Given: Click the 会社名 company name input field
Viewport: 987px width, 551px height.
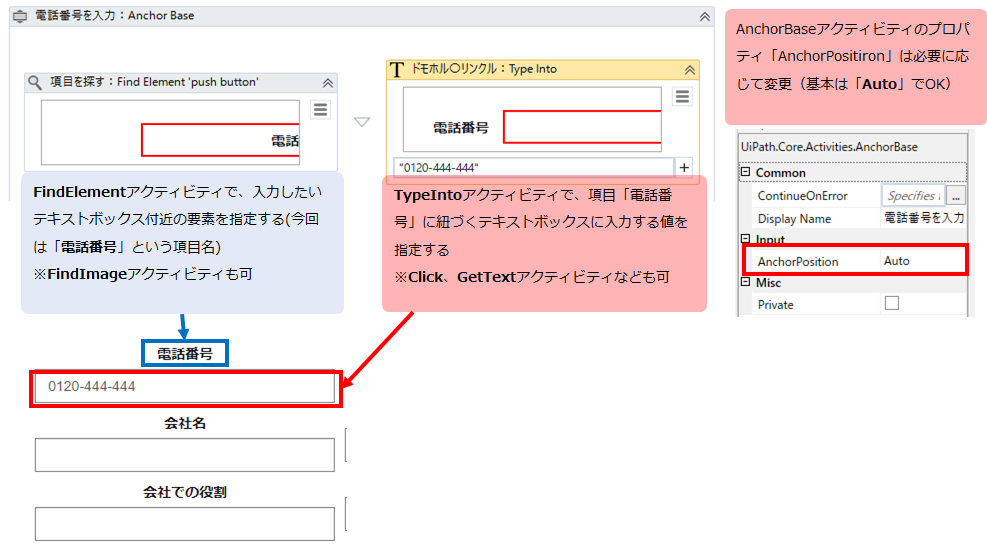Looking at the screenshot, I should coord(184,455).
